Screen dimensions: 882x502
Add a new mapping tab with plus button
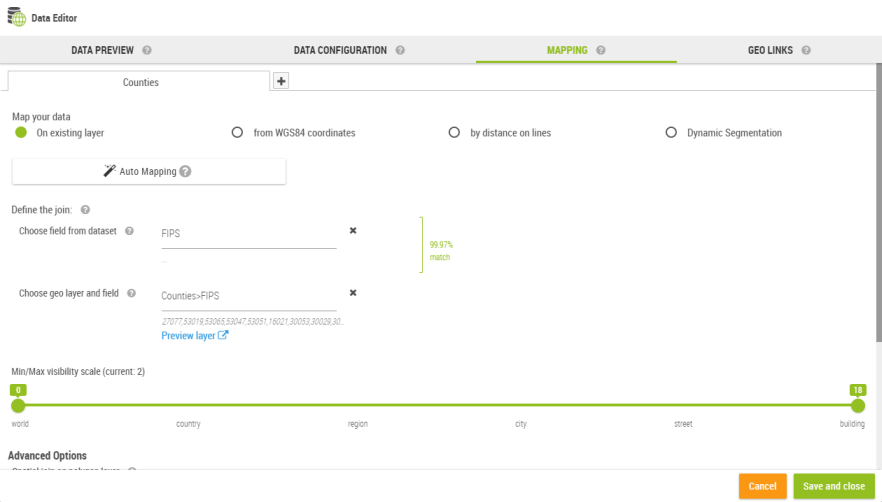click(281, 82)
